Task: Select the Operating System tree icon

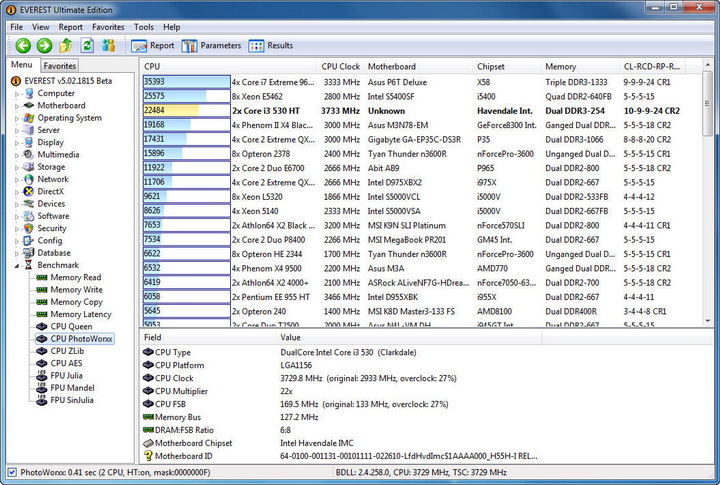Action: (x=29, y=118)
